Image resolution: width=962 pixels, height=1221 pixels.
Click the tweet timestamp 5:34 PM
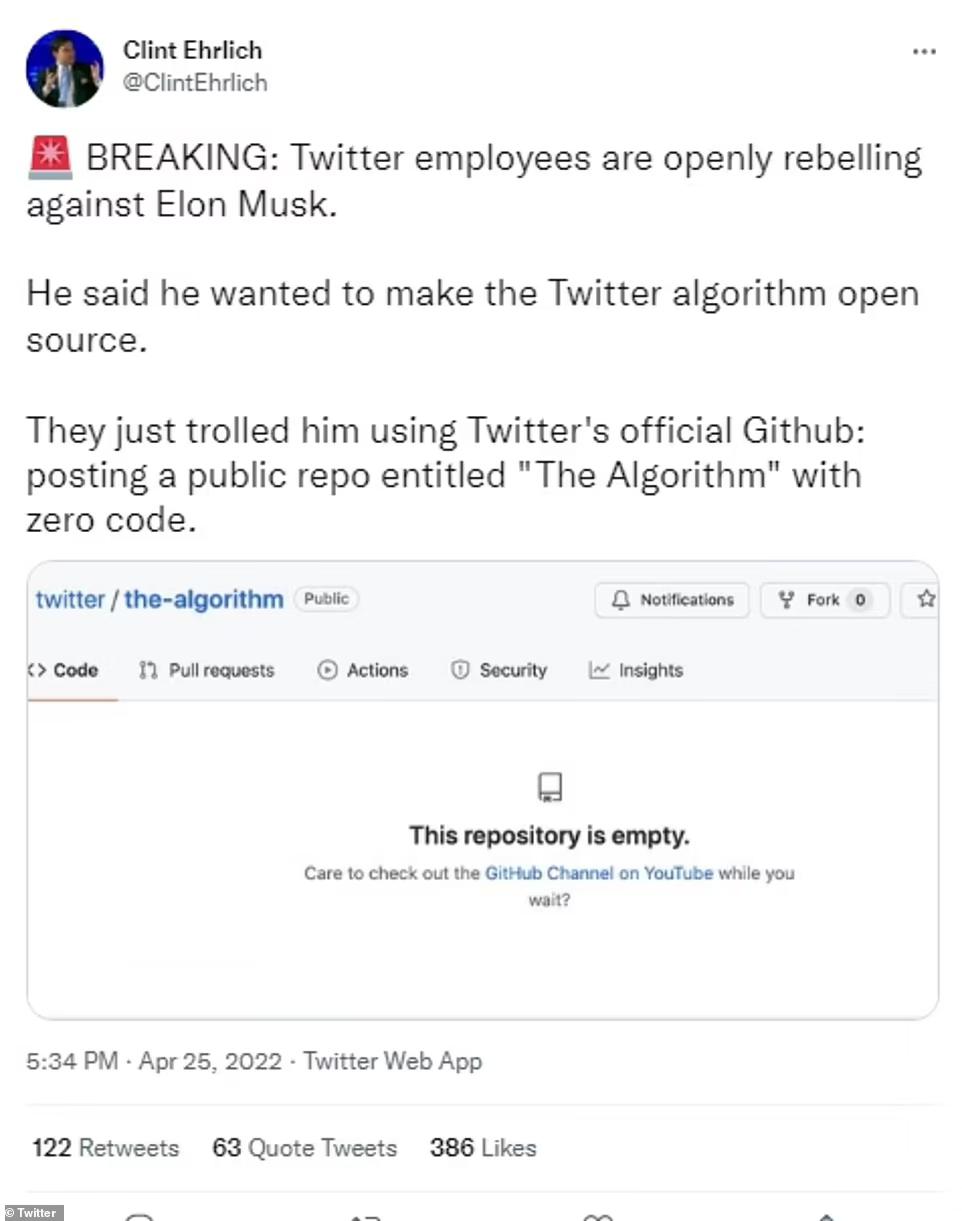tap(72, 1061)
